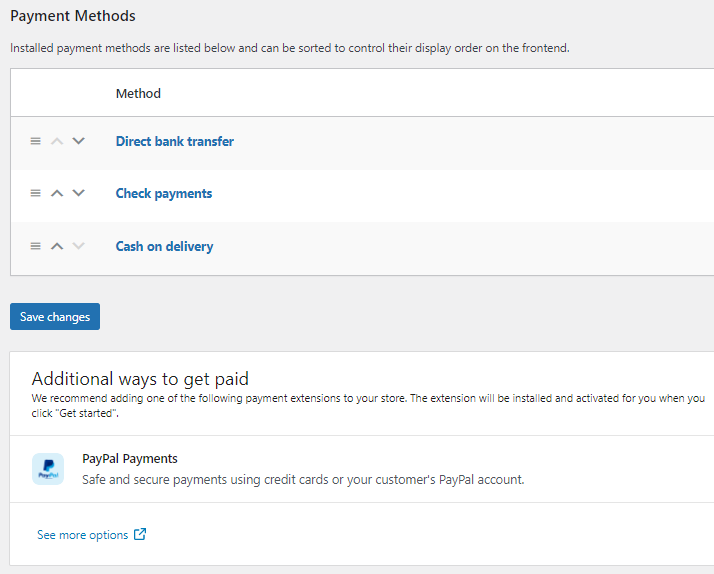Open Direct bank transfer settings
This screenshot has width=714, height=574.
(175, 141)
